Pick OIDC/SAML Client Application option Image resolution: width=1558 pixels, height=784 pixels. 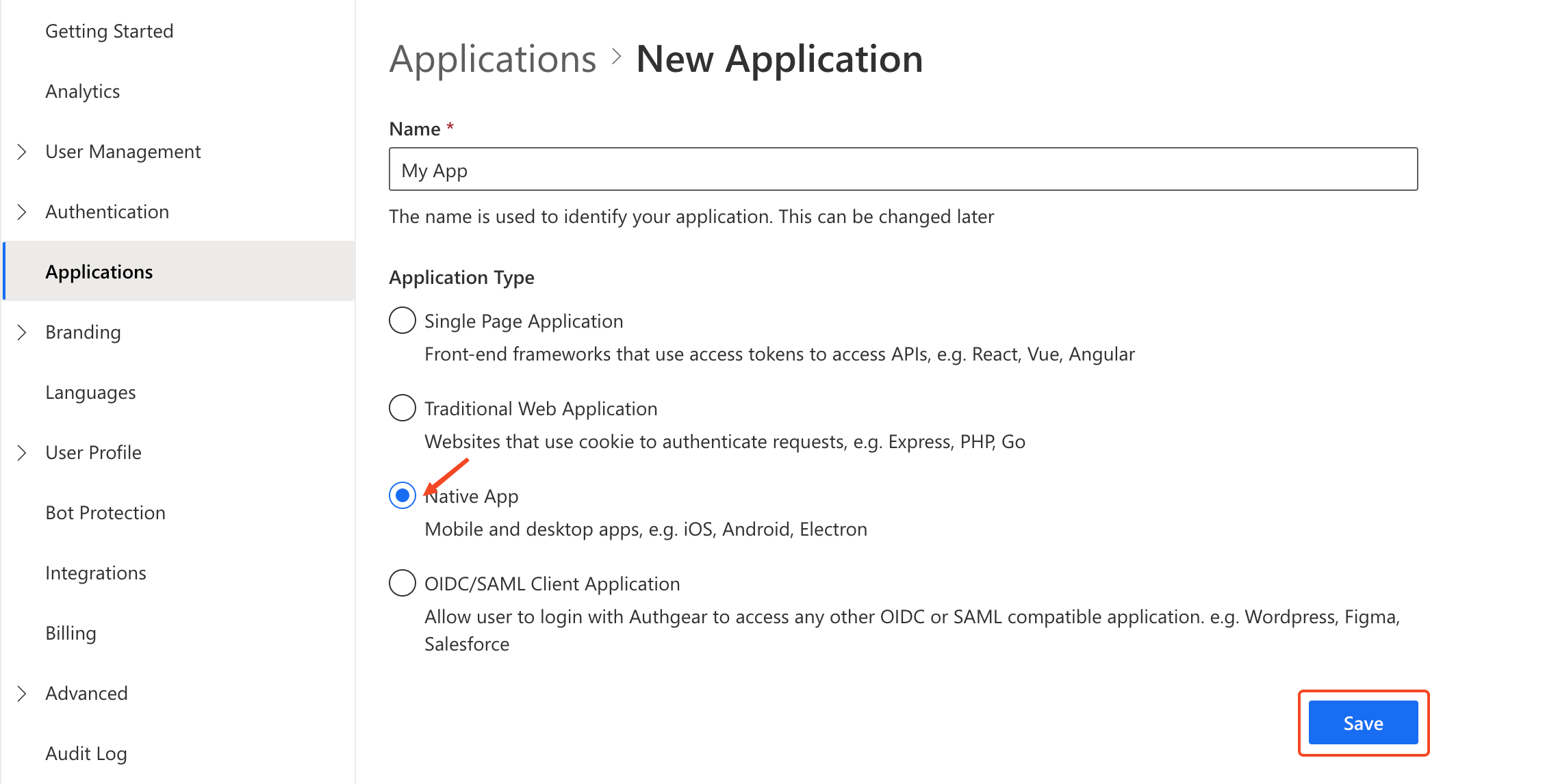tap(403, 583)
